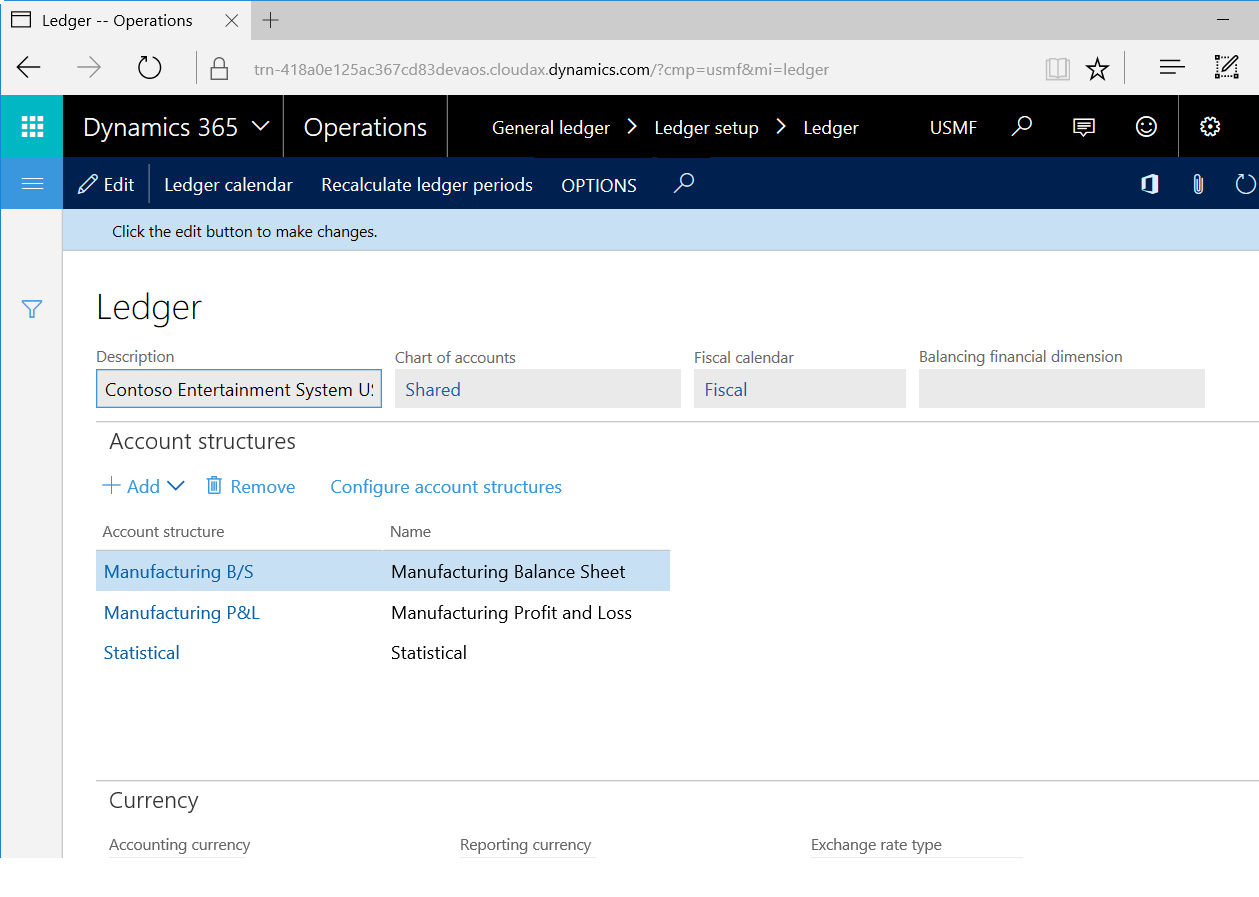This screenshot has width=1259, height=897.
Task: Open the messages notification icon
Action: click(x=1083, y=127)
